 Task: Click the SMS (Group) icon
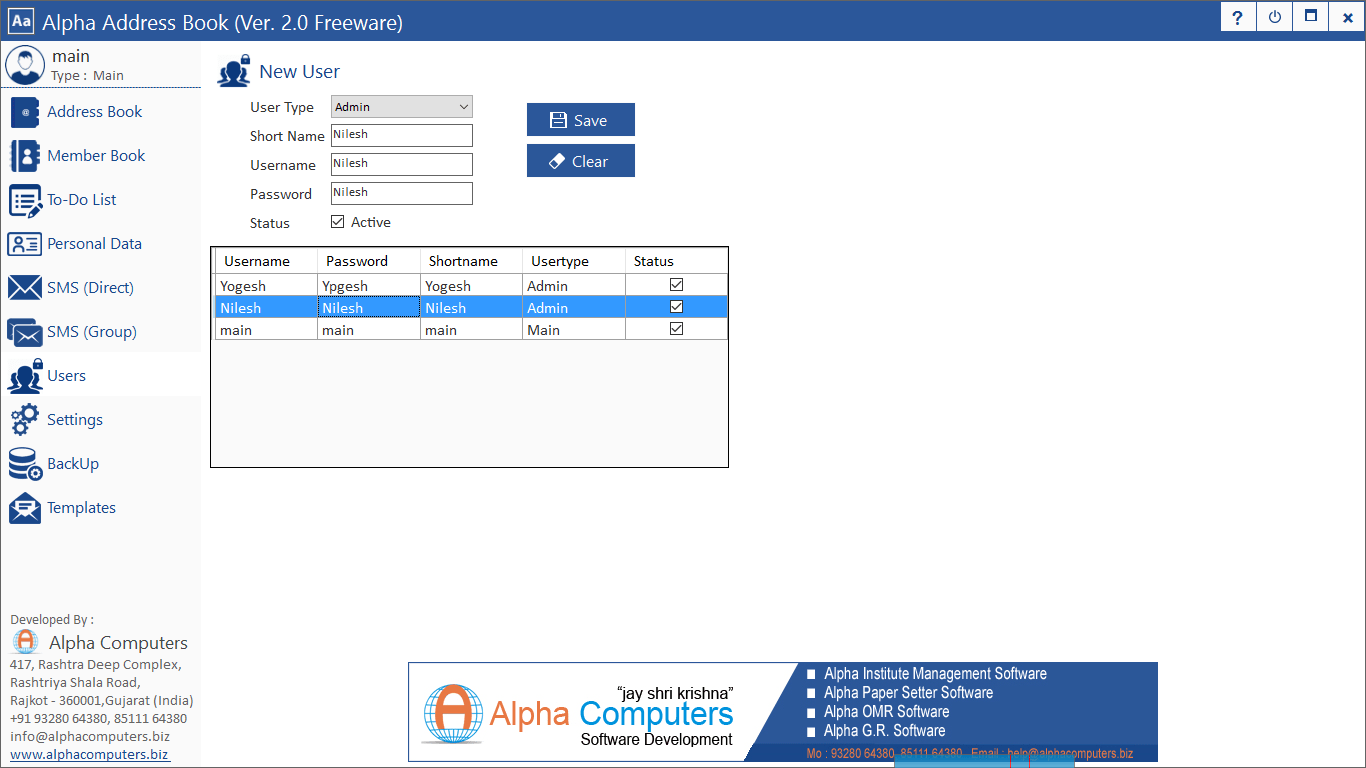tap(25, 332)
